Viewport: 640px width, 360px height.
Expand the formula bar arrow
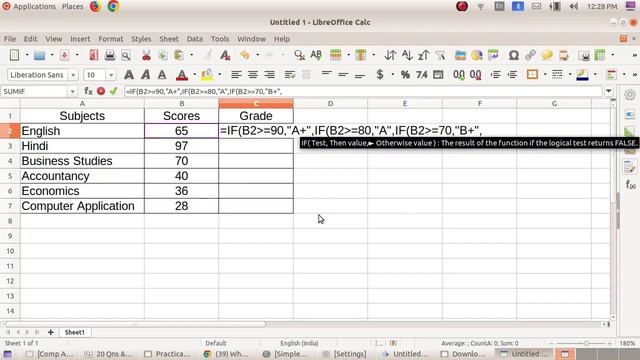pyautogui.click(x=609, y=91)
